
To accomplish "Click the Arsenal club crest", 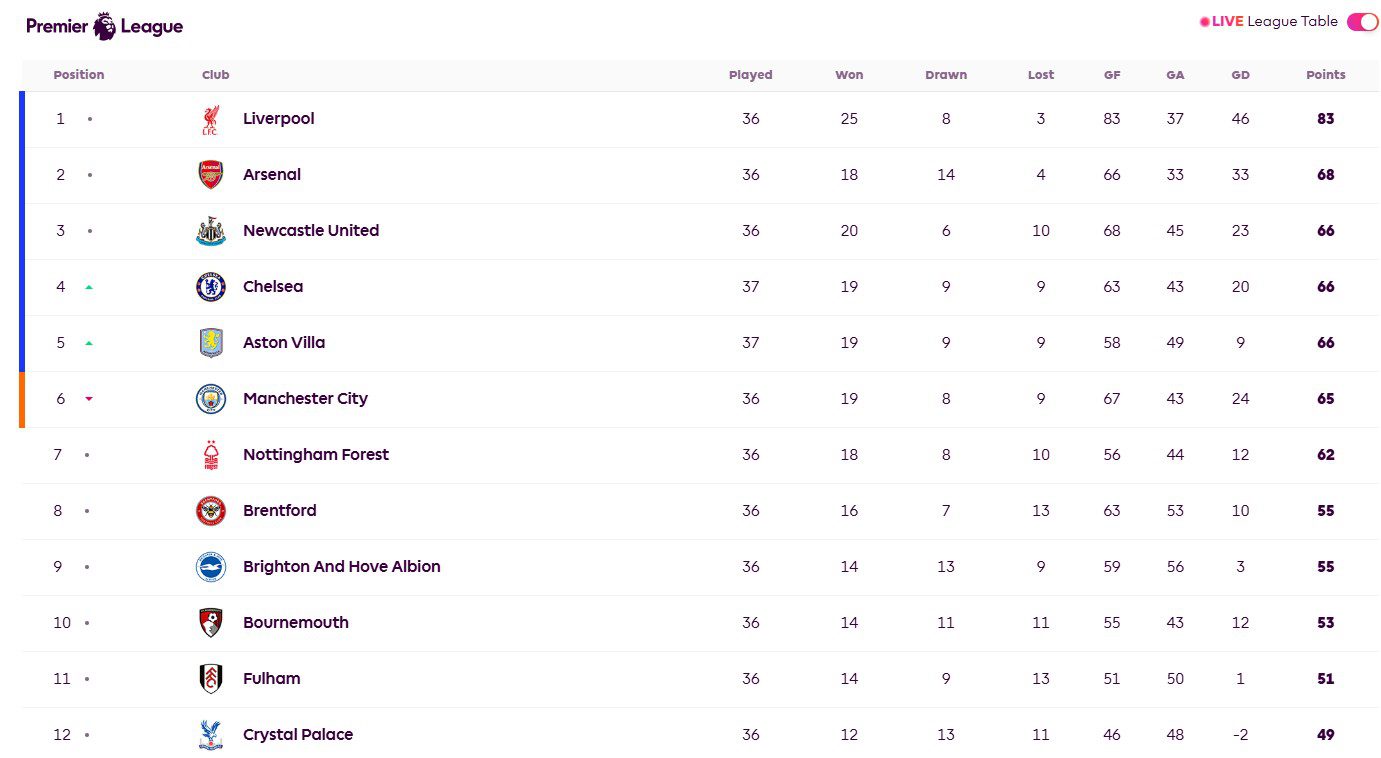I will pyautogui.click(x=210, y=175).
